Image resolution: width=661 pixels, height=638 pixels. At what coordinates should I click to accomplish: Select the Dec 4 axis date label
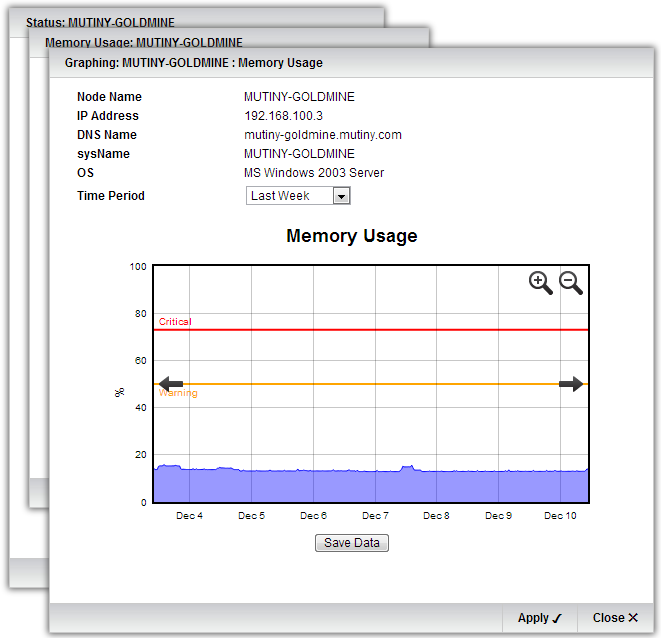[x=189, y=516]
